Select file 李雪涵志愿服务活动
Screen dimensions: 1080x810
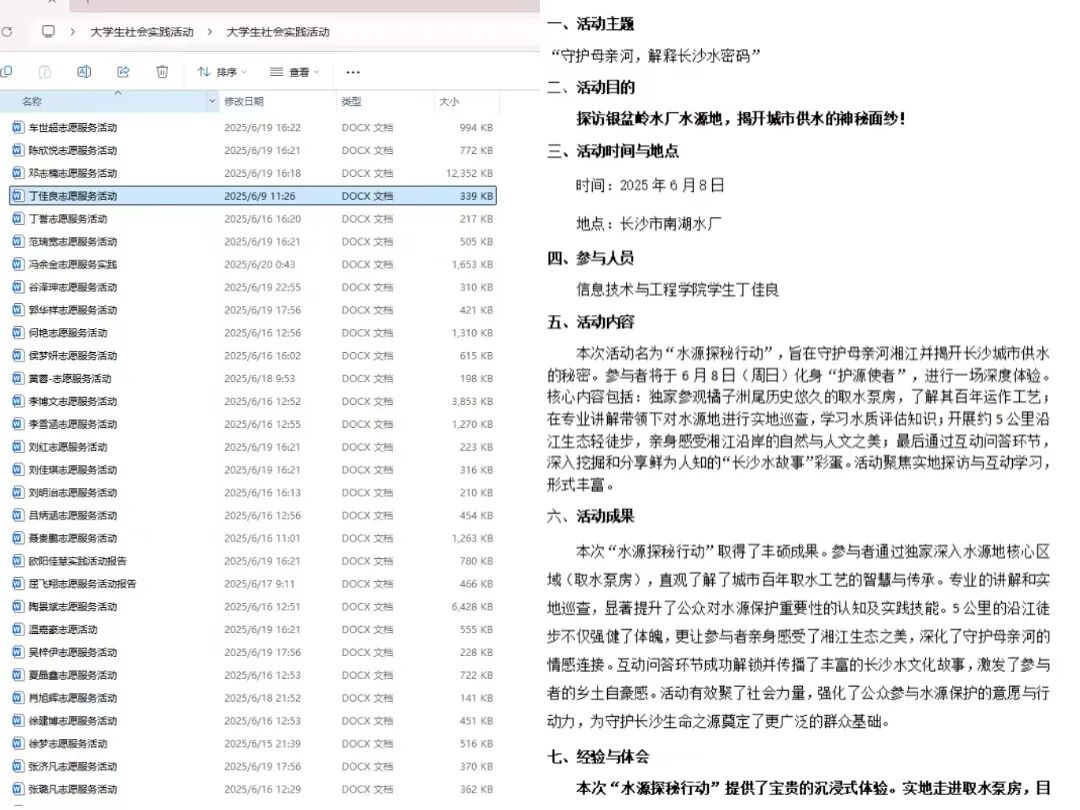pos(73,424)
